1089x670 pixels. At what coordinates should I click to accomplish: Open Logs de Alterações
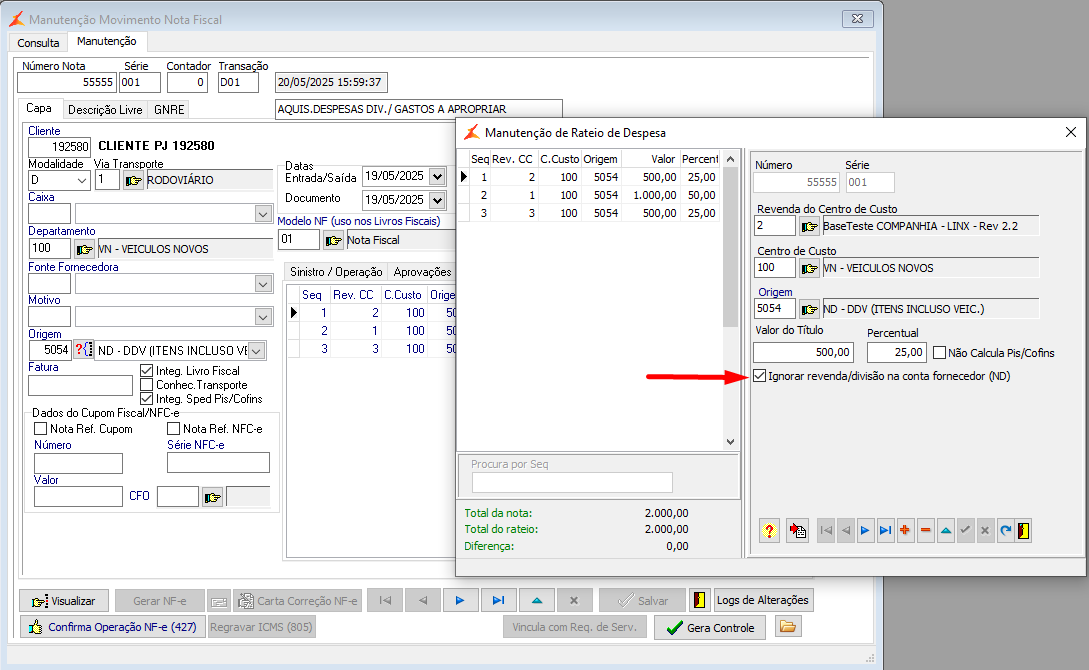(x=763, y=600)
